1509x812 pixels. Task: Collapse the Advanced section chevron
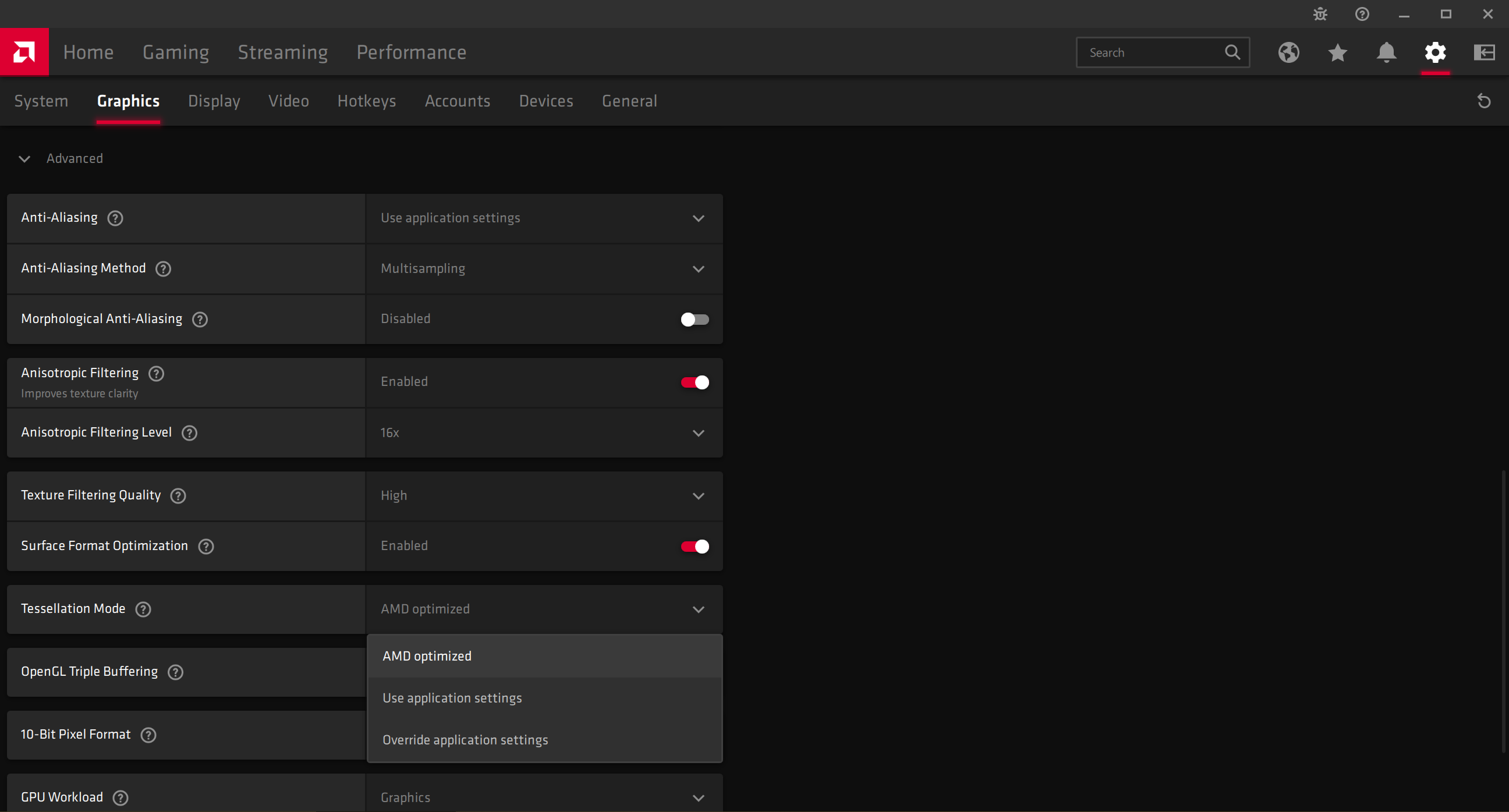(24, 159)
